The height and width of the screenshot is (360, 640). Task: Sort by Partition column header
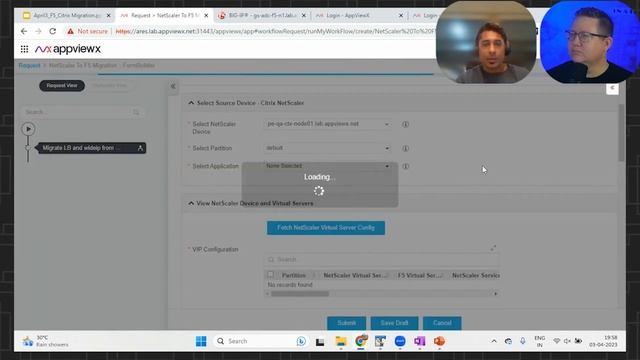click(x=293, y=276)
